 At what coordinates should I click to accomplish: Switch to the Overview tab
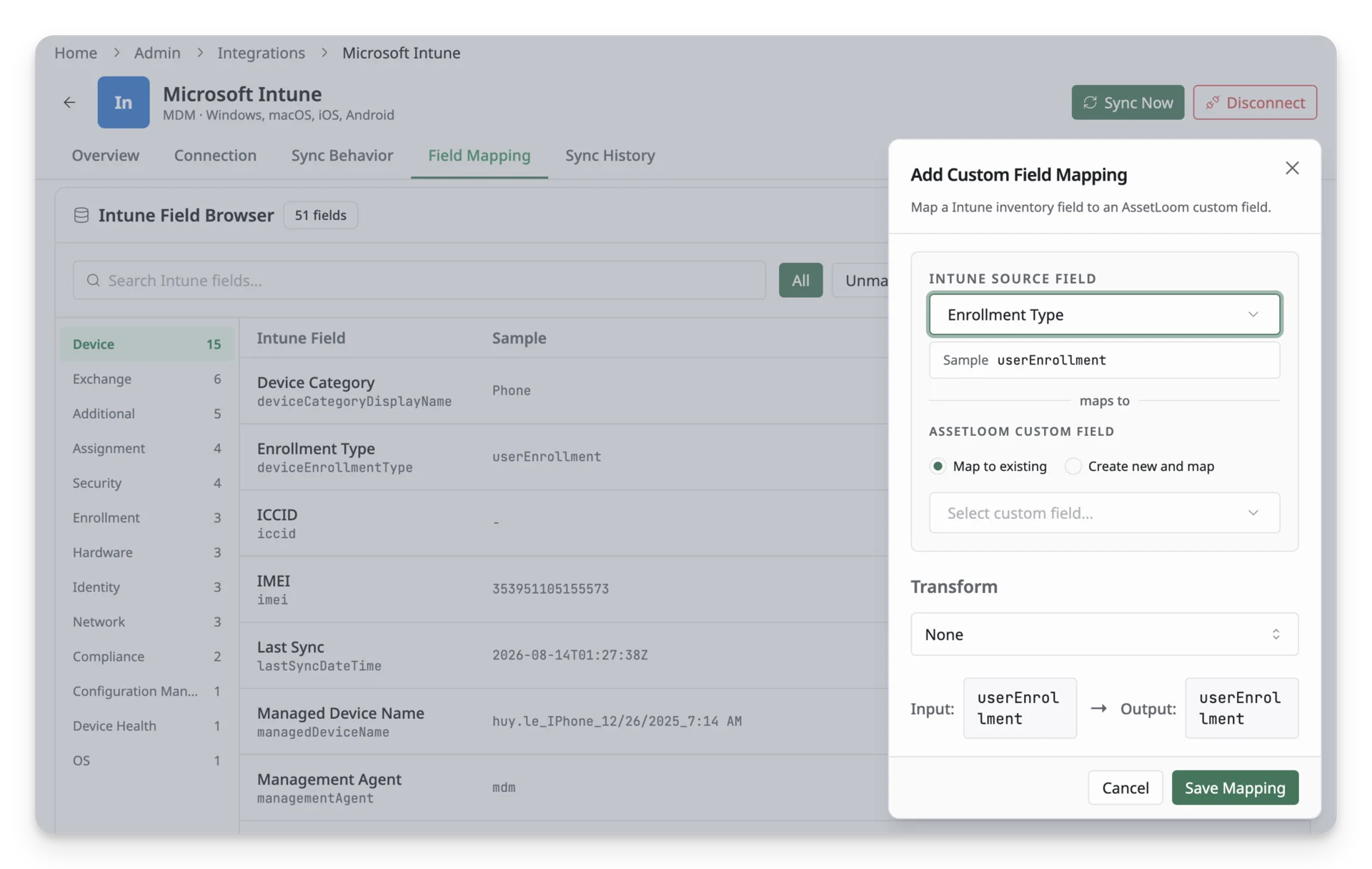(105, 155)
